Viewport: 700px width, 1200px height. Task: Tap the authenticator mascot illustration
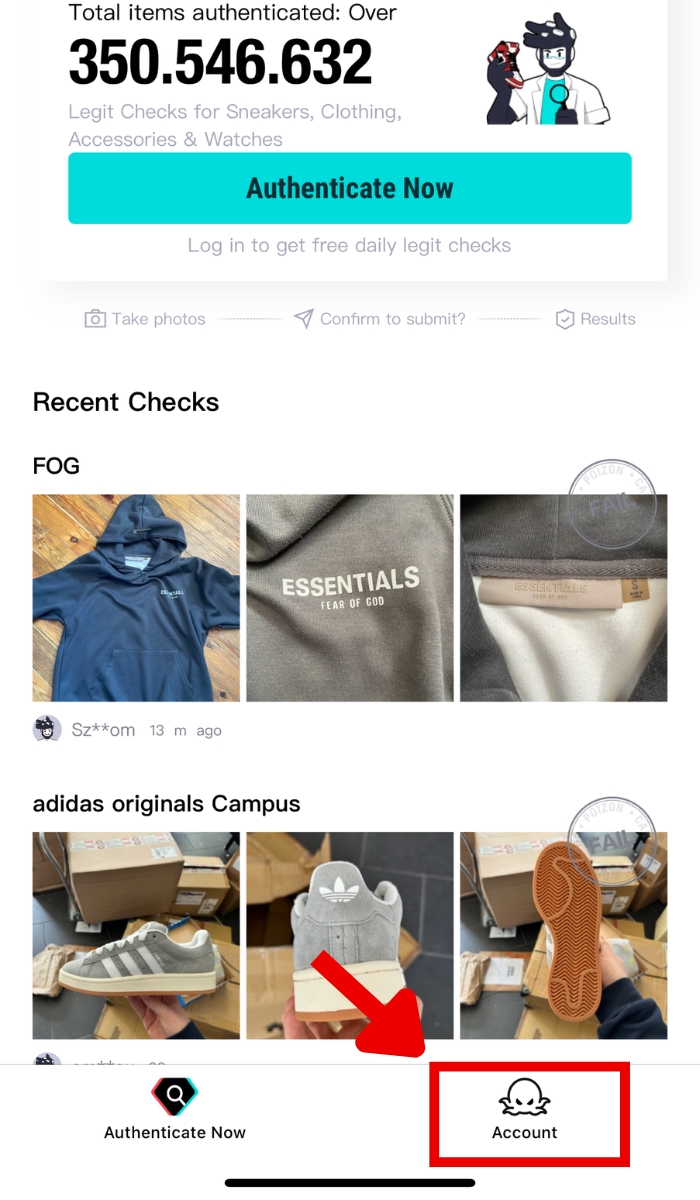(x=547, y=70)
